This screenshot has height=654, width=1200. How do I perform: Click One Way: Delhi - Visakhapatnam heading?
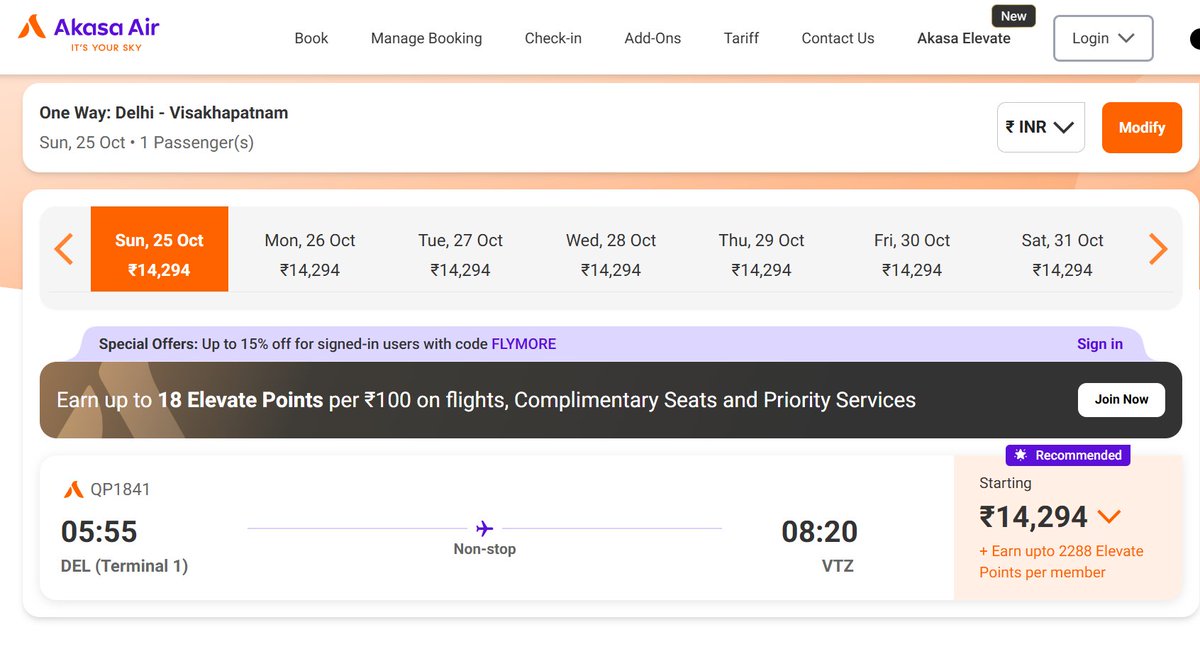pyautogui.click(x=164, y=113)
